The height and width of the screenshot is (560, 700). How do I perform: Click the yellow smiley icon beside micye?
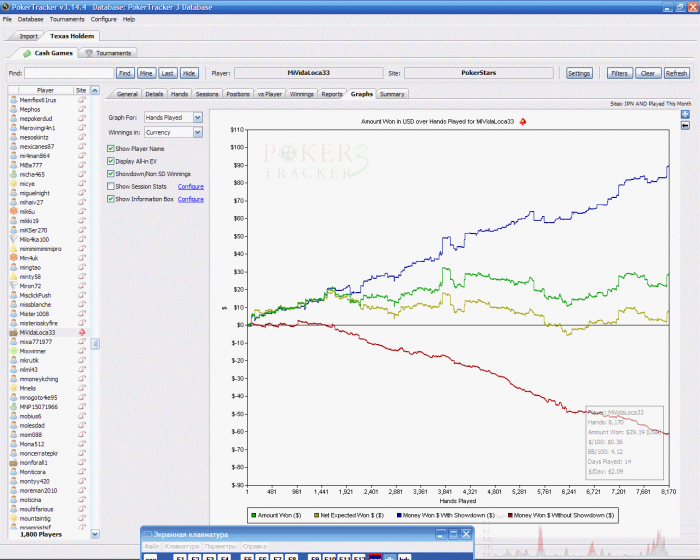14,184
